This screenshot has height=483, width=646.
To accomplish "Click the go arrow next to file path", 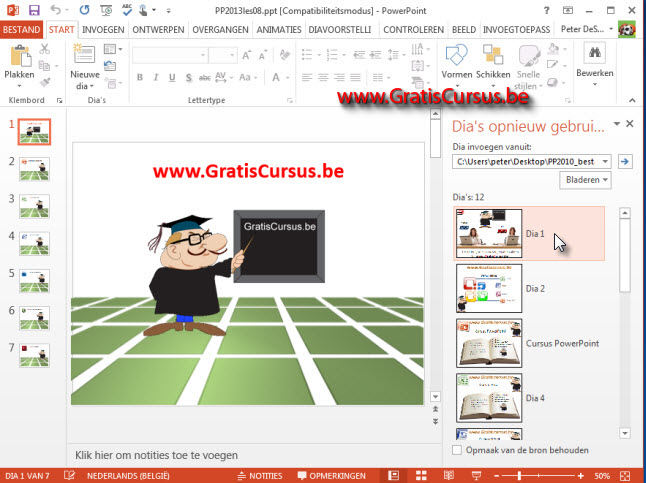I will (x=625, y=162).
